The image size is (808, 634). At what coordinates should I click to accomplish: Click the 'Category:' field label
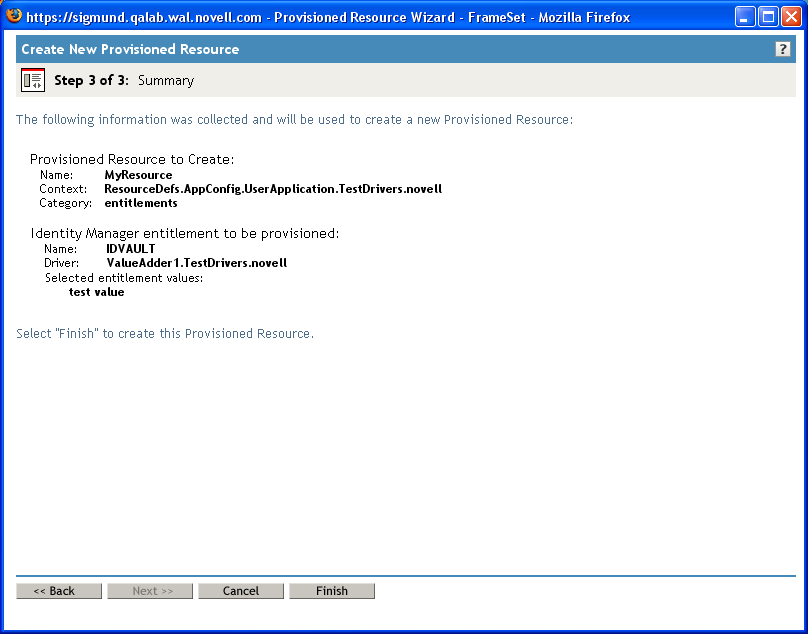click(65, 203)
